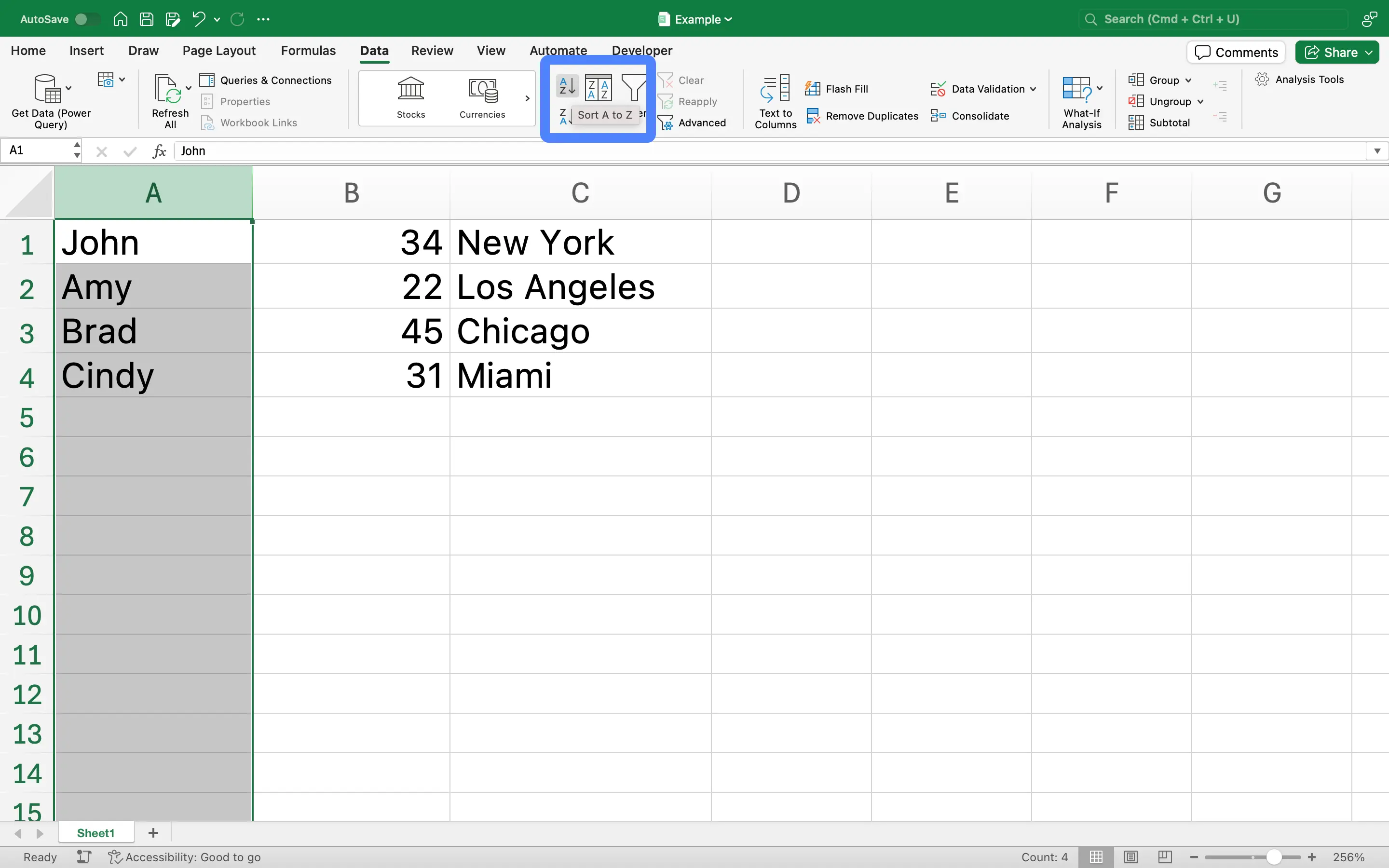The image size is (1389, 868).
Task: Open the View tab
Action: click(x=491, y=51)
